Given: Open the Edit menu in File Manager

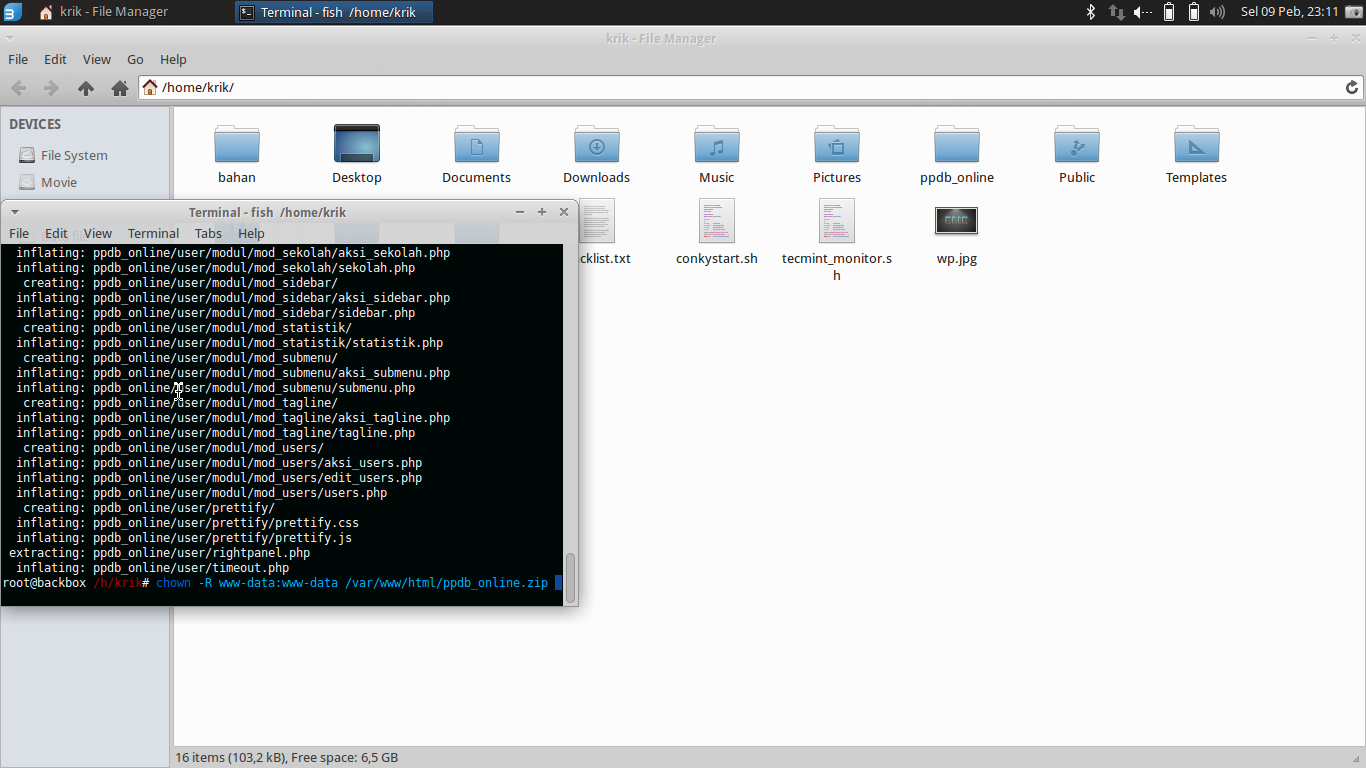Looking at the screenshot, I should [x=55, y=60].
